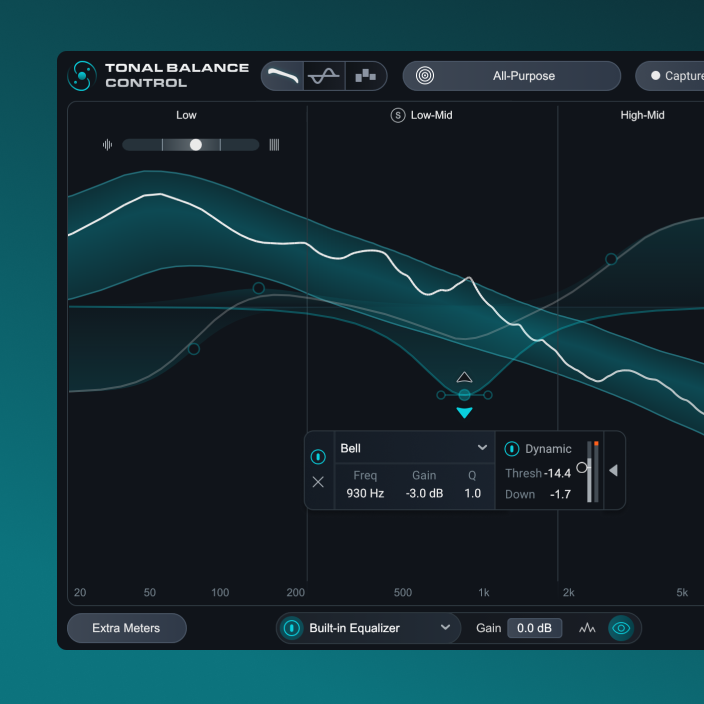
Task: Click the iZotope Tonal Balance Control logo
Action: pyautogui.click(x=82, y=76)
